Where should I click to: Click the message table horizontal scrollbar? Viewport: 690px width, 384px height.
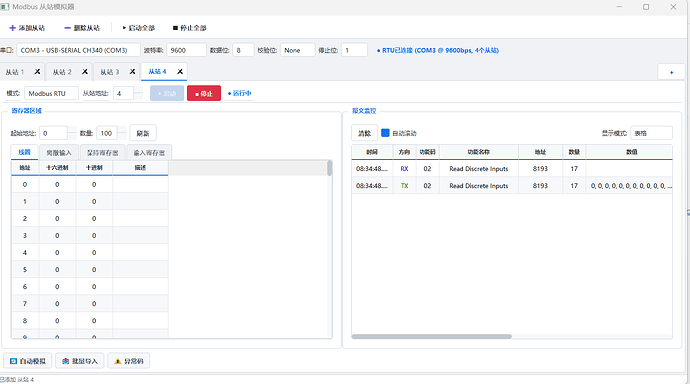[x=432, y=336]
